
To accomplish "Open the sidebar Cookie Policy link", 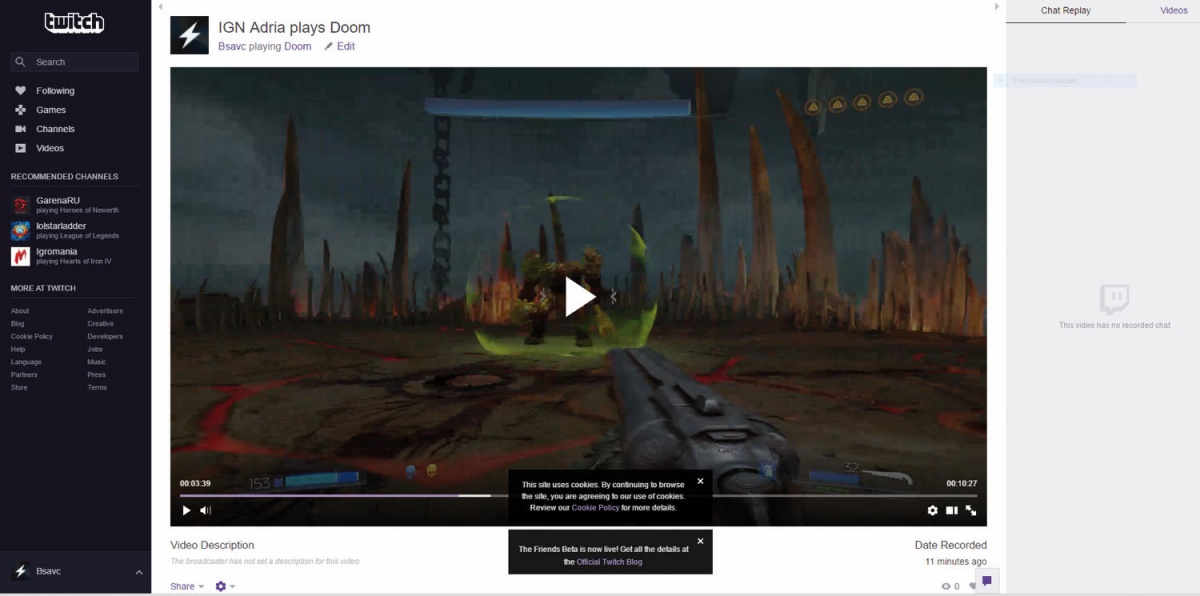I will click(32, 337).
